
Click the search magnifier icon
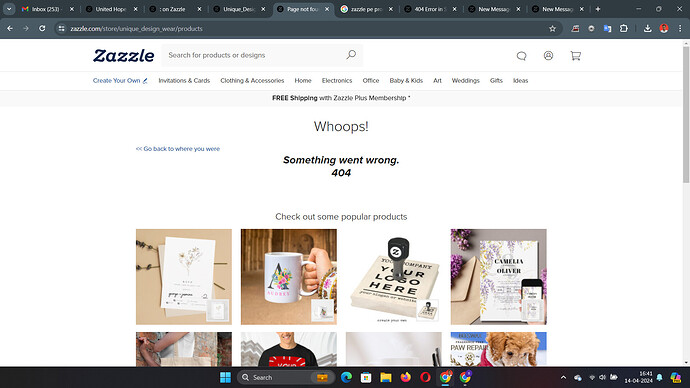(351, 55)
